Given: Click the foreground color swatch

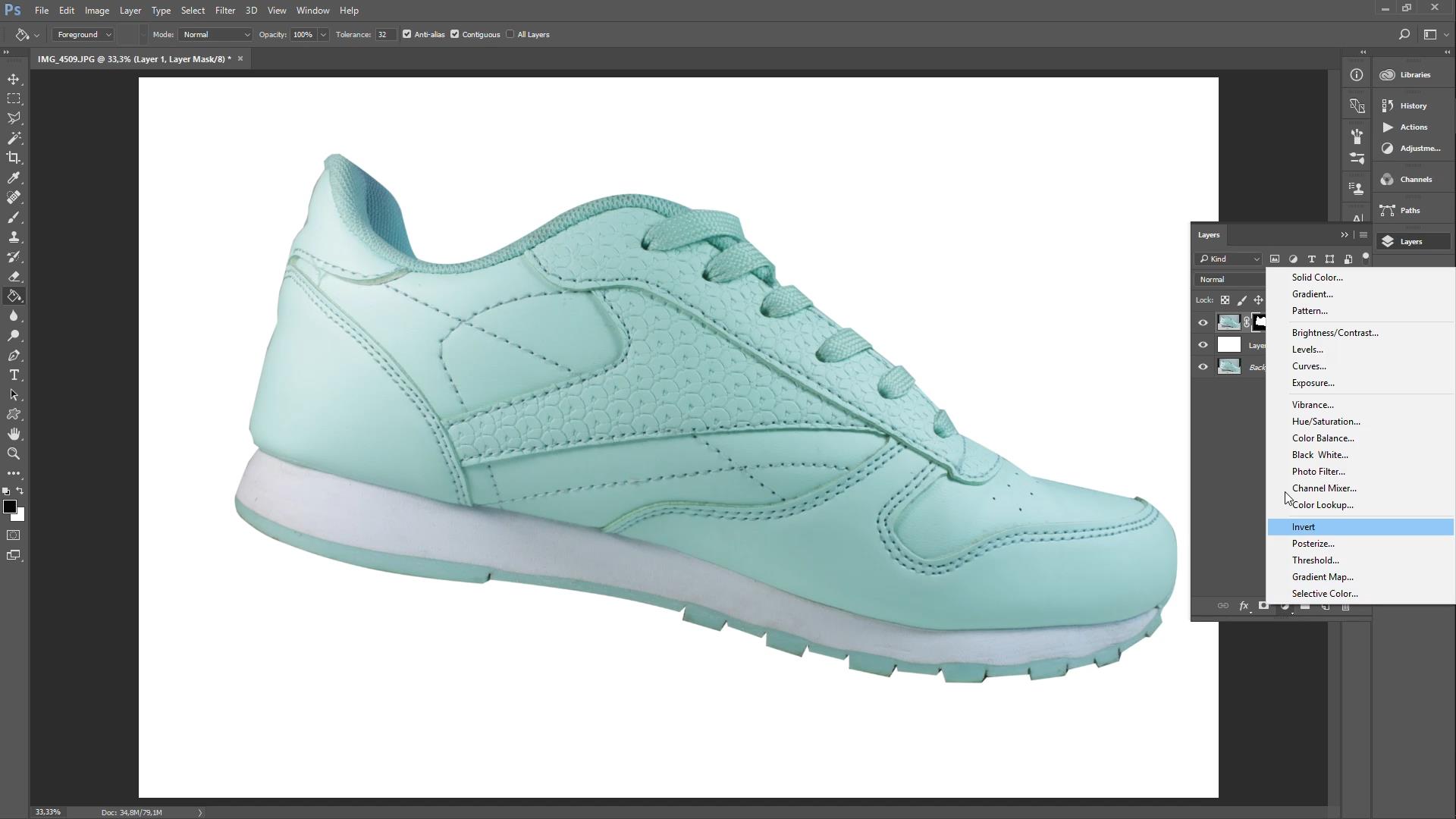Looking at the screenshot, I should [11, 507].
